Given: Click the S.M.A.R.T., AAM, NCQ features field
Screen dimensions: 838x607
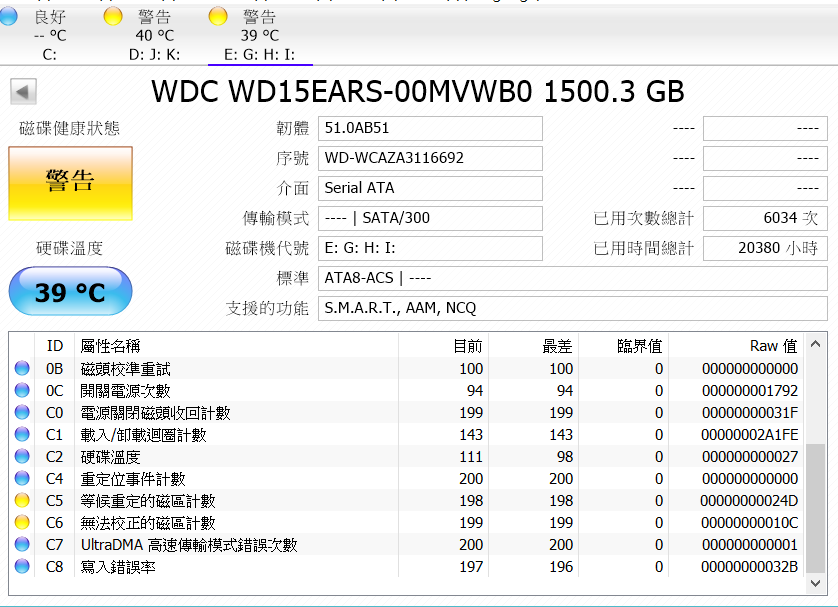Looking at the screenshot, I should (573, 308).
